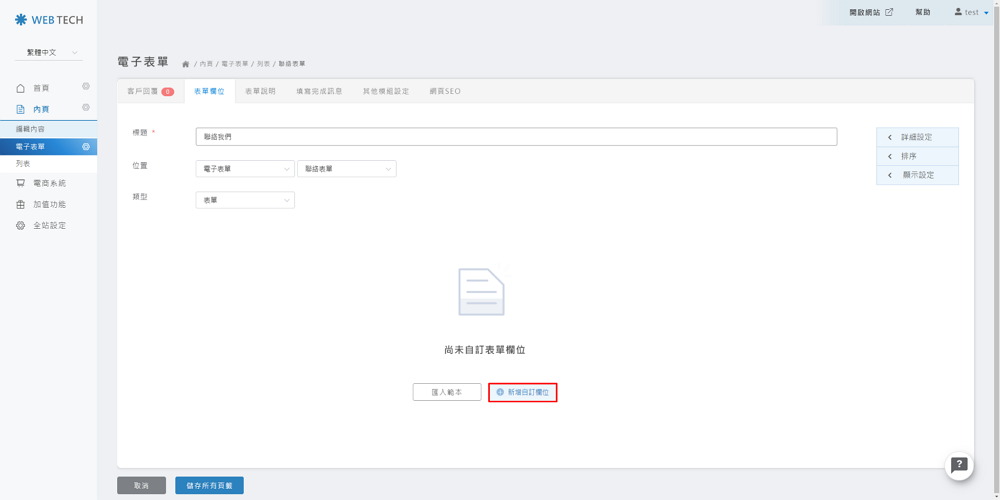The image size is (1000, 500).
Task: Expand the 聯絡表單 position dropdown
Action: point(347,169)
